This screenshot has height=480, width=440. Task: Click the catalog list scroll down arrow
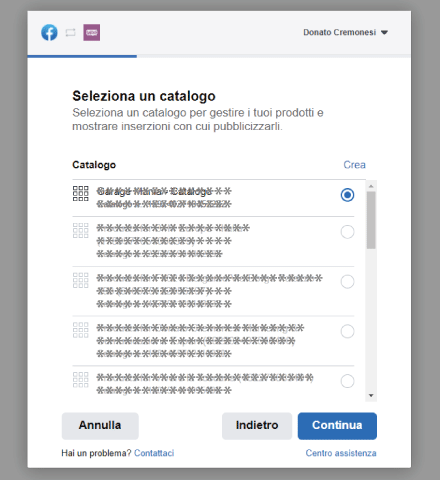[x=371, y=396]
